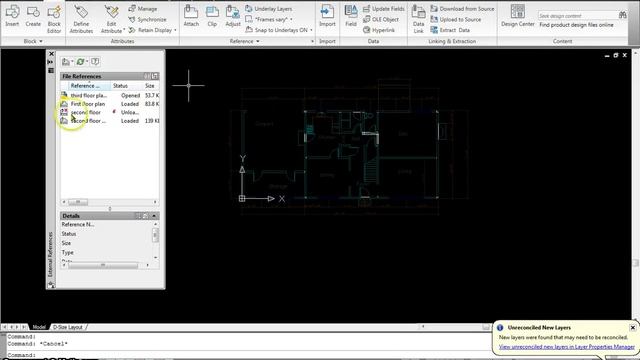Open the Edit Attribute dropdown arrow
Viewport: 640px width, 360px height.
(124, 30)
